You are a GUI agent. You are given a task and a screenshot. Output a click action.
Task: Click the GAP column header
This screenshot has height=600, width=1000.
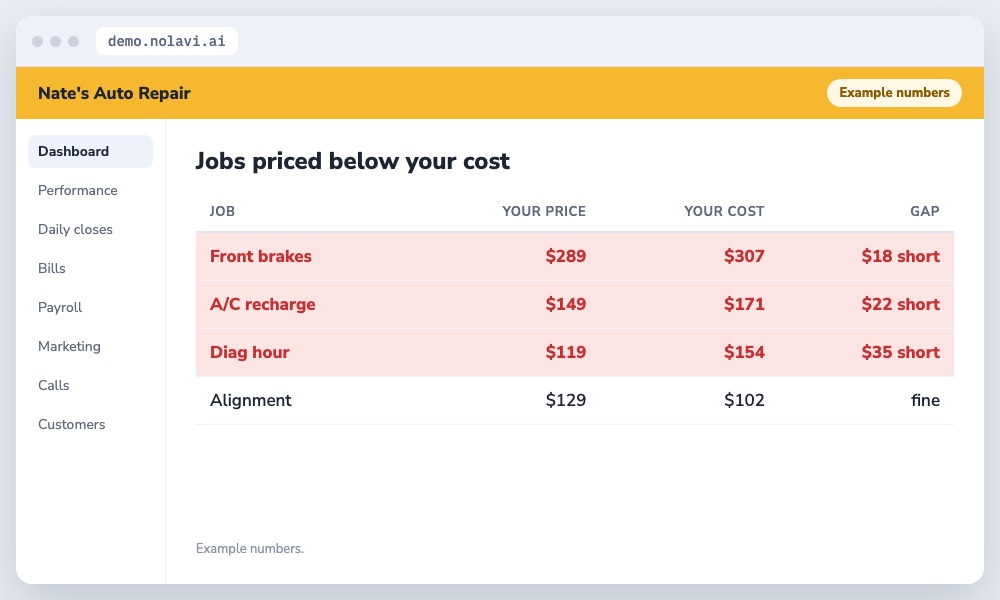(925, 211)
